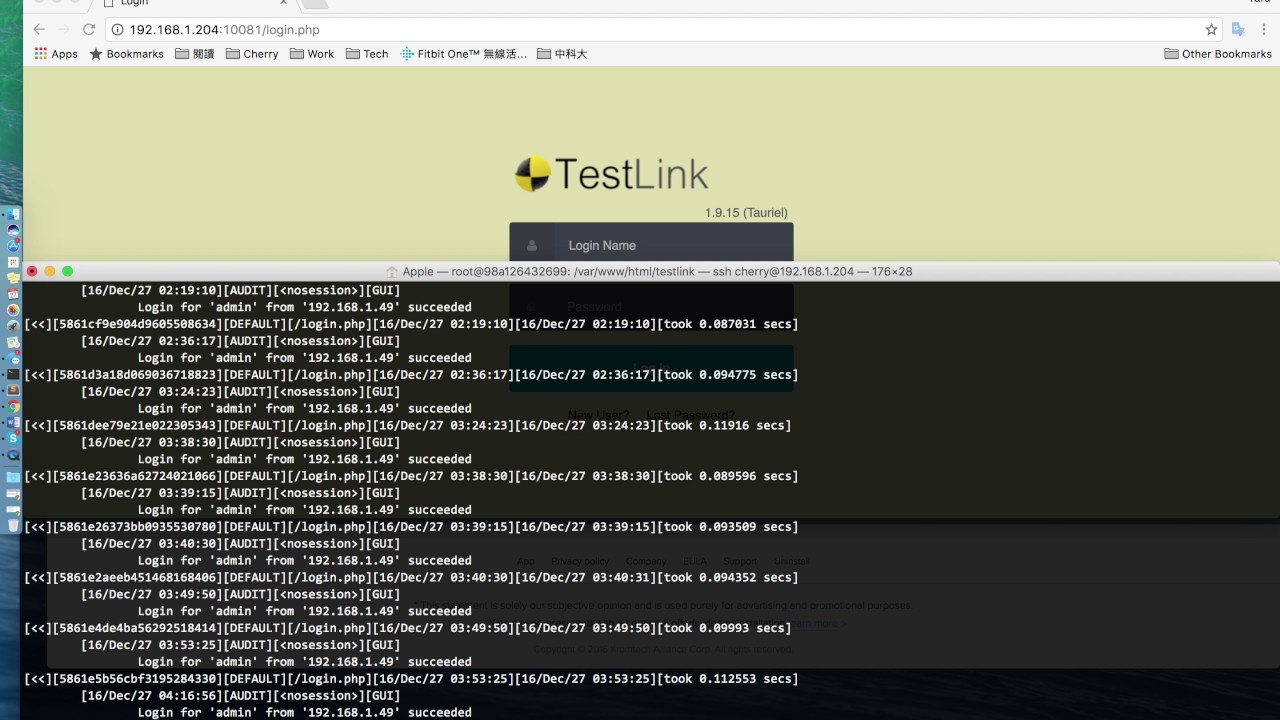The image size is (1280, 720).
Task: Open Microsoft Word from the Dock
Action: click(13, 422)
